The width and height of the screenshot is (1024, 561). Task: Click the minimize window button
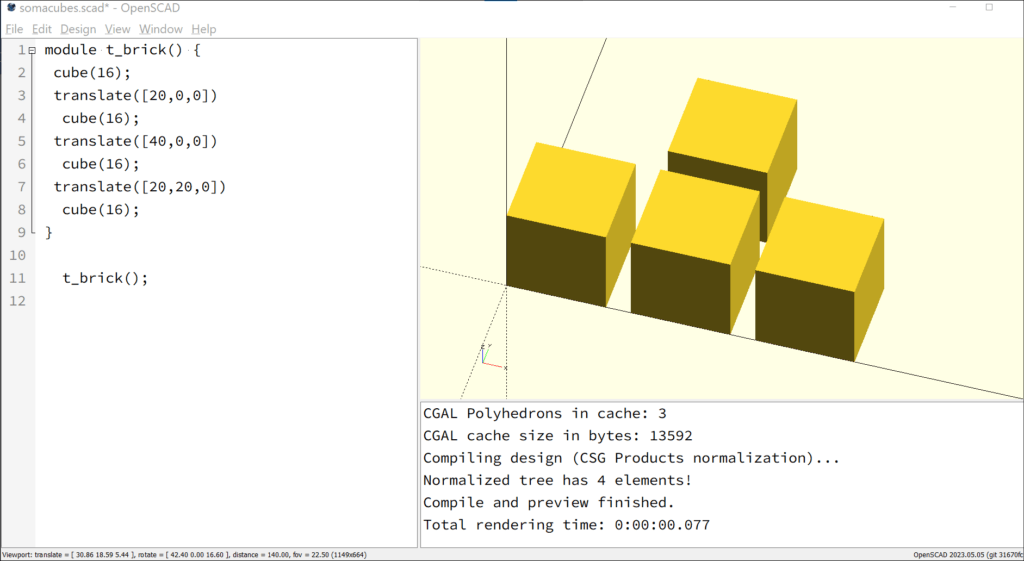[x=953, y=8]
